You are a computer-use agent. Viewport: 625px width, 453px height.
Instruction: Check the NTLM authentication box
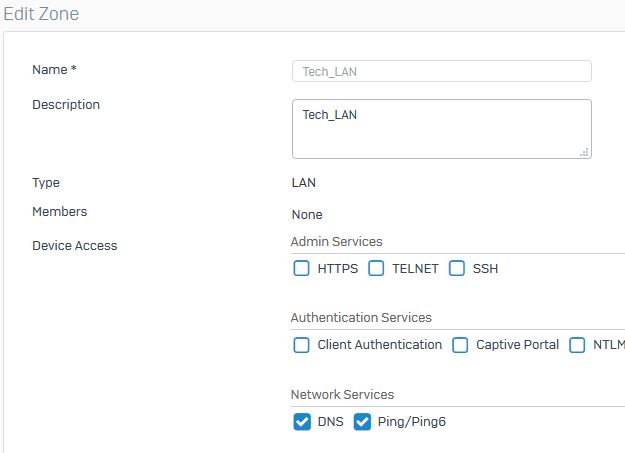pos(577,345)
